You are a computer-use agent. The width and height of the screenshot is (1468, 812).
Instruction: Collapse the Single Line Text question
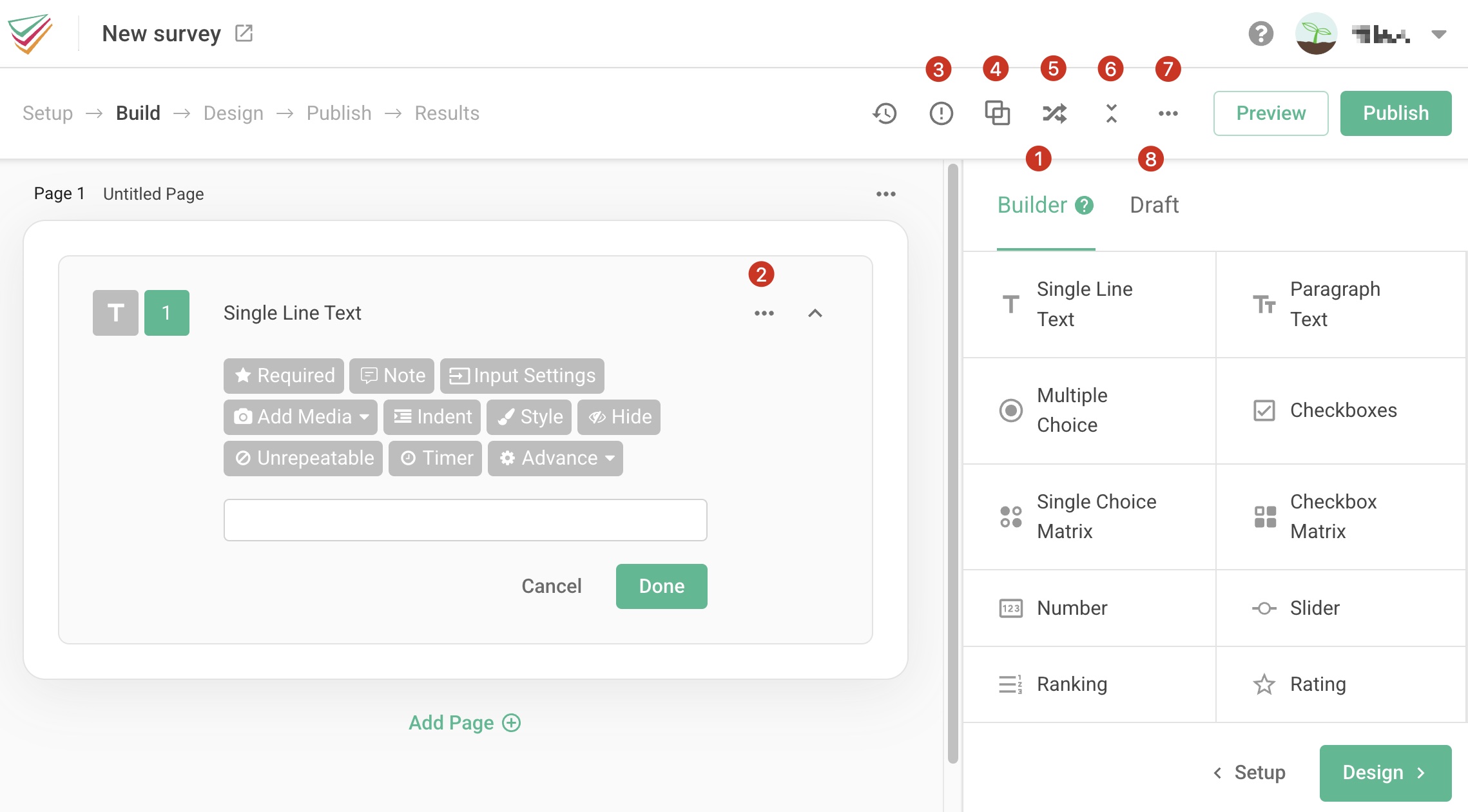pos(816,313)
